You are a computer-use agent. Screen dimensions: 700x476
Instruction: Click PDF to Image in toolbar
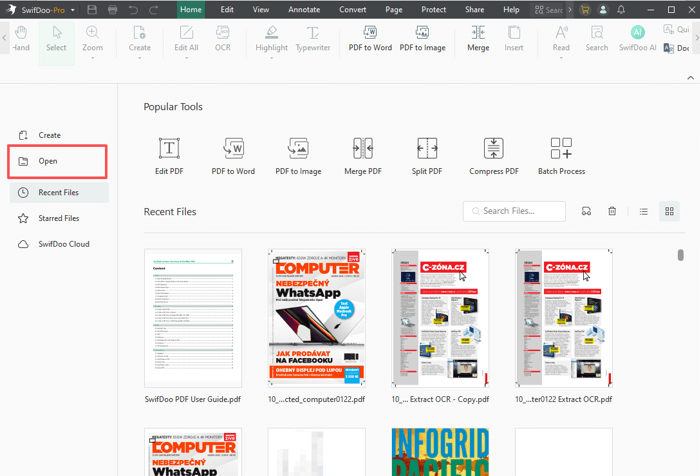[422, 39]
